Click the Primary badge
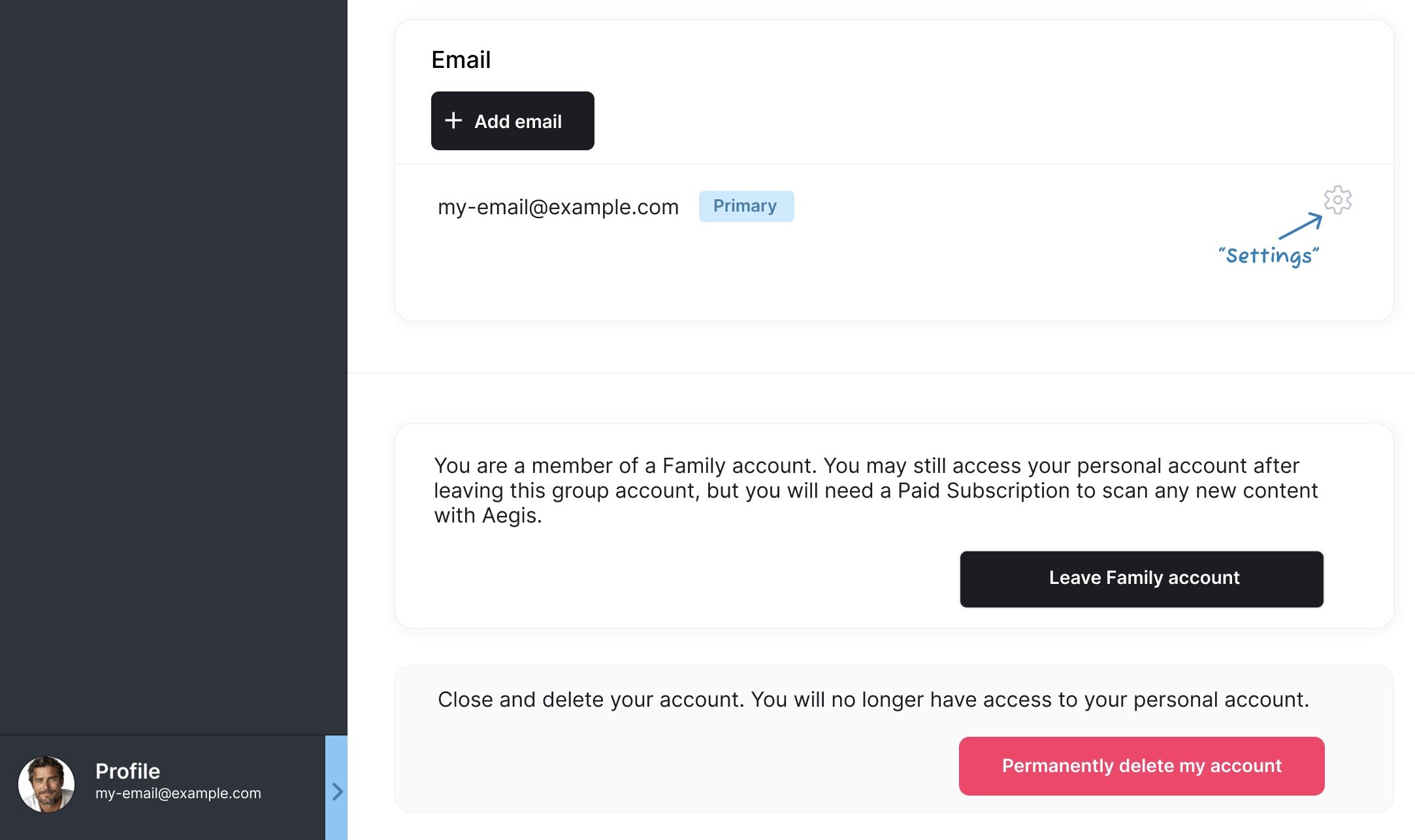 point(746,206)
